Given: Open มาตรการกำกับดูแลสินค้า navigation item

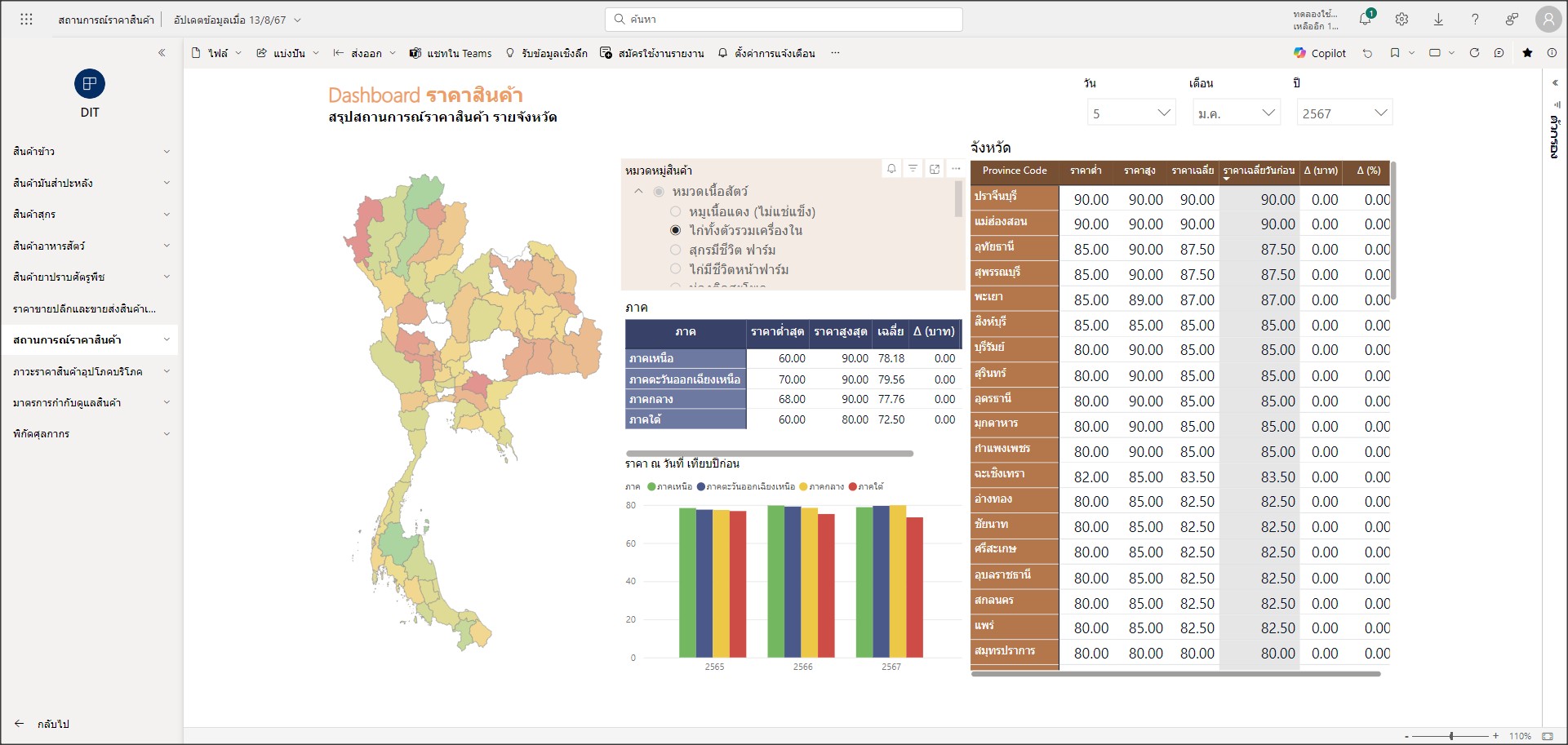Looking at the screenshot, I should pos(90,402).
